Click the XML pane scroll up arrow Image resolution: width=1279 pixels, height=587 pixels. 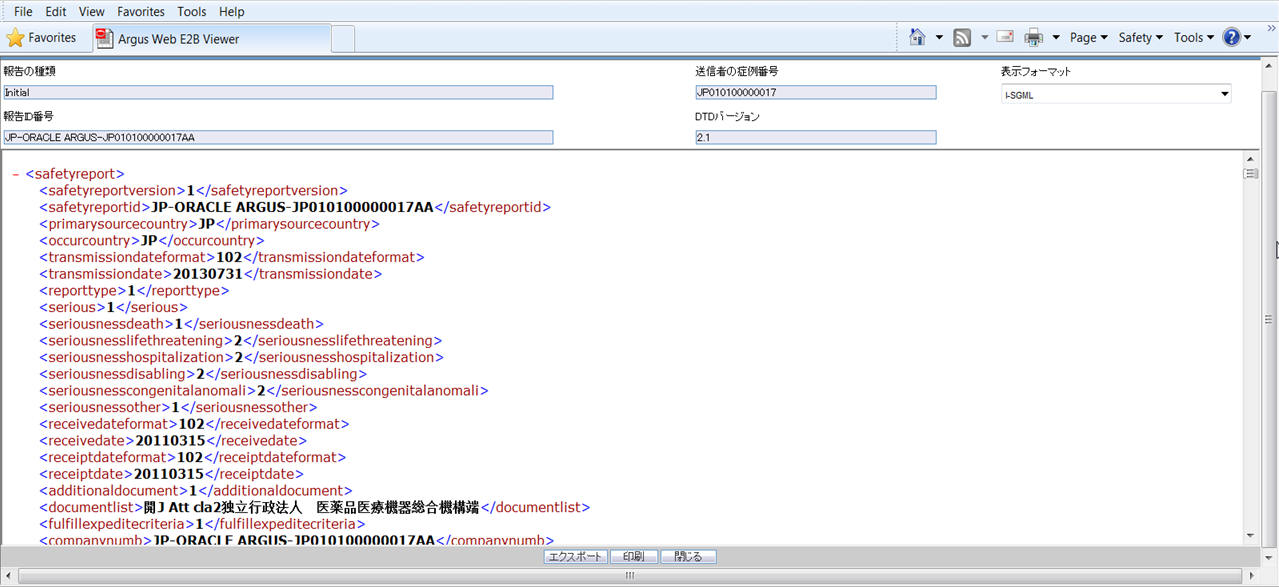1250,159
